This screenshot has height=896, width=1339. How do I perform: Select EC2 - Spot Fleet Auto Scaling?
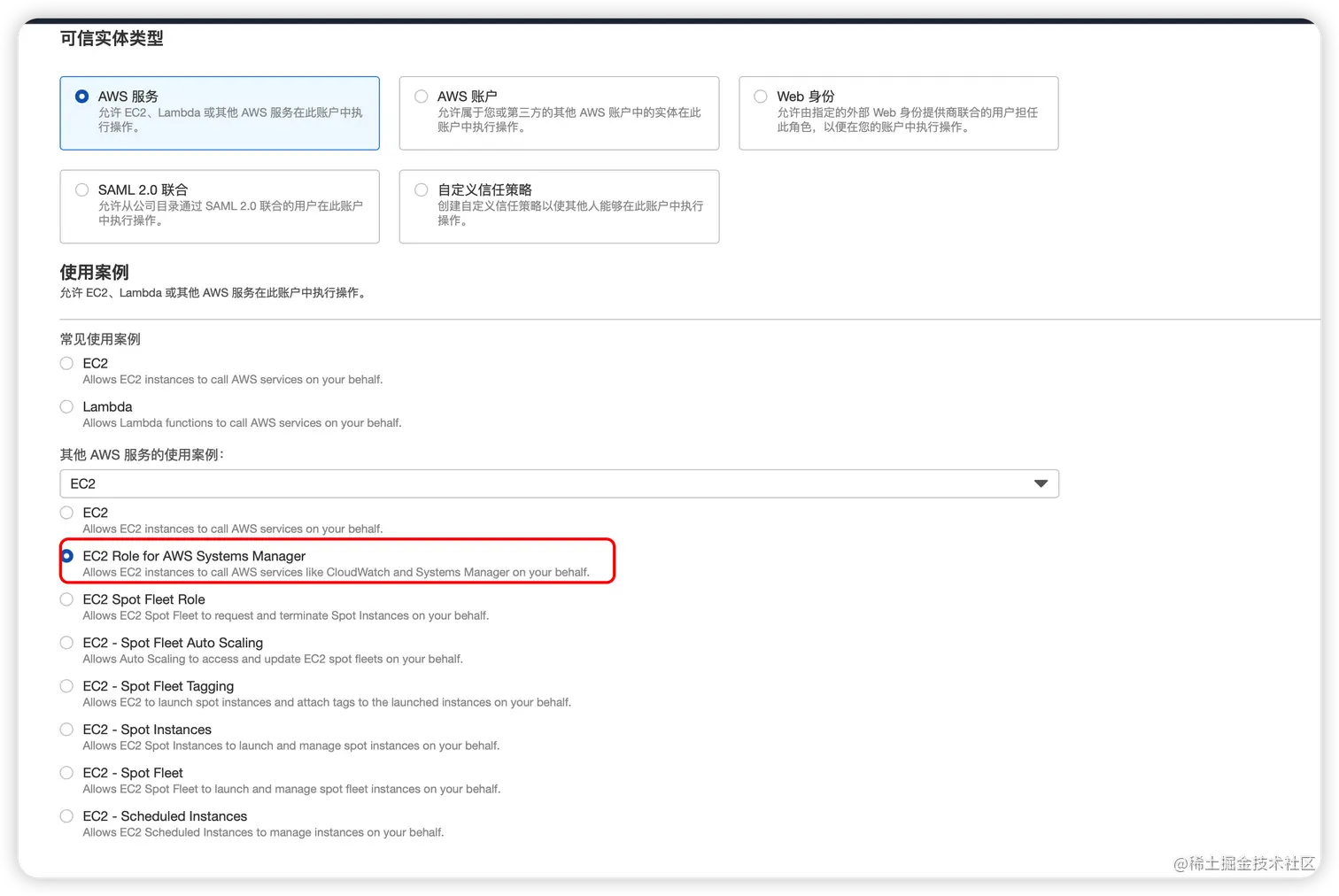66,643
